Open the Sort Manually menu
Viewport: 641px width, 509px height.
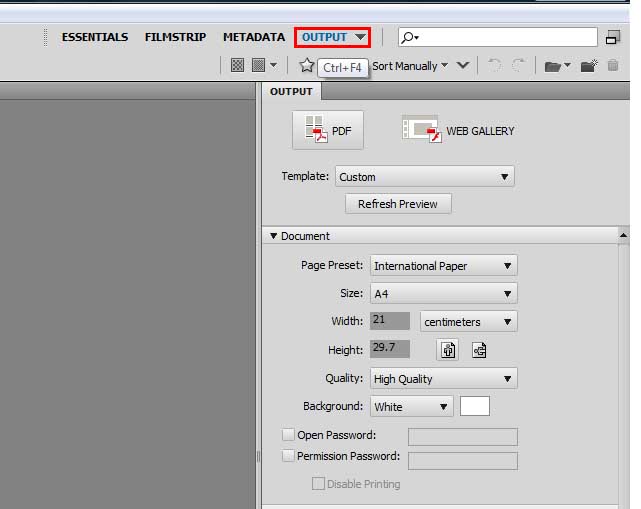click(x=419, y=66)
